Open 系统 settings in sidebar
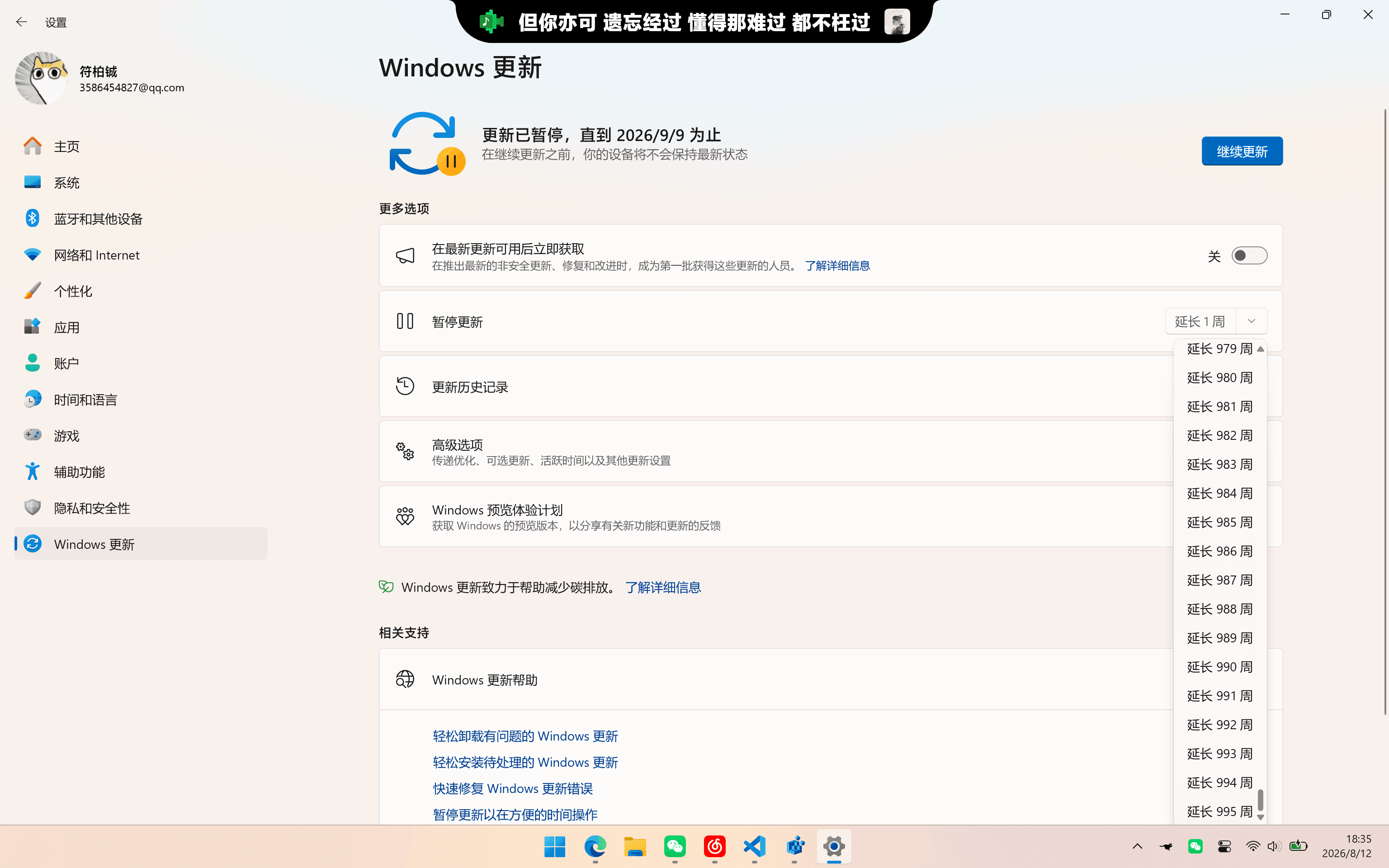Viewport: 1389px width, 868px height. pyautogui.click(x=141, y=183)
